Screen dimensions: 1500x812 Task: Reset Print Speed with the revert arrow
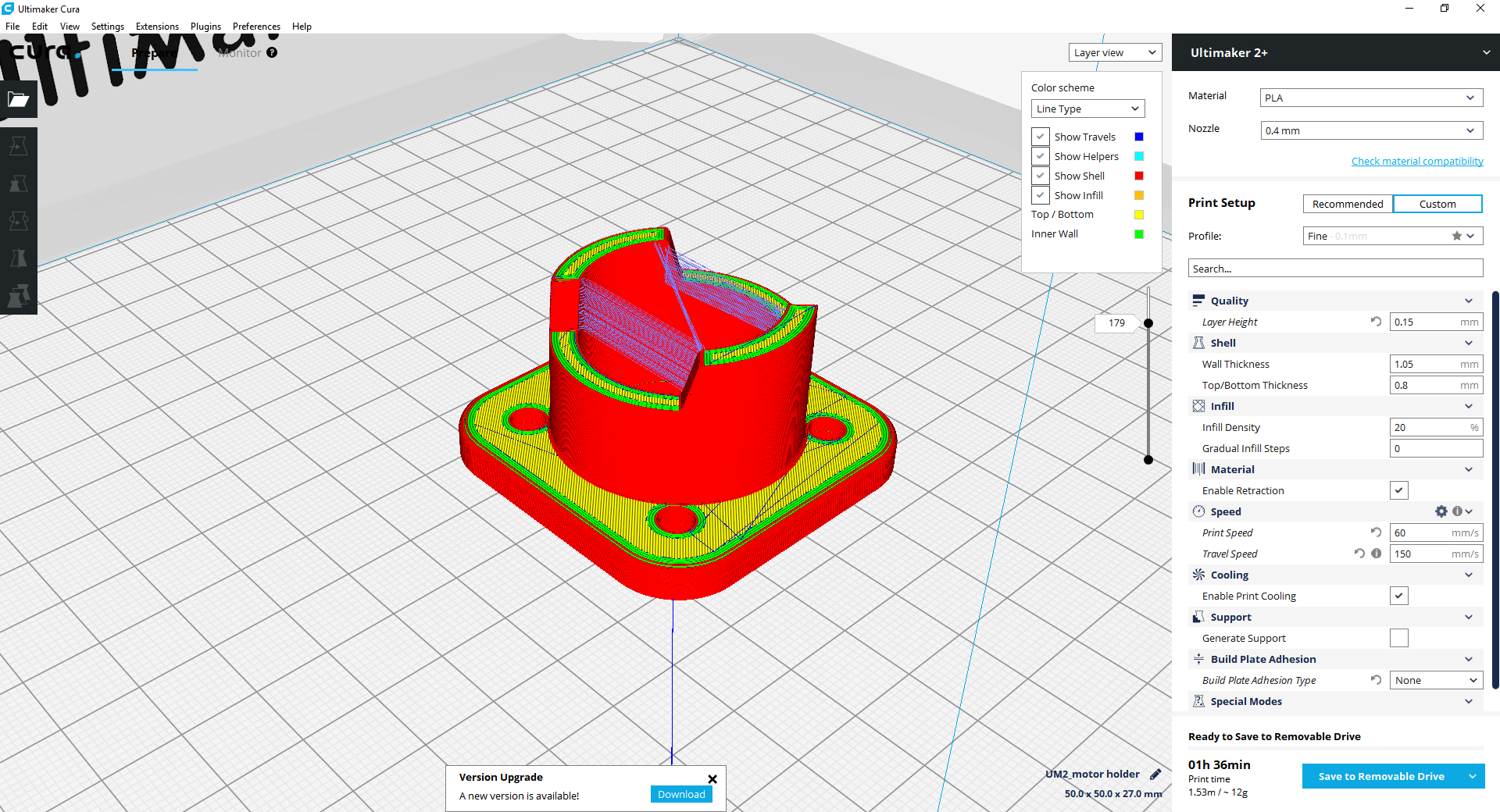1376,532
